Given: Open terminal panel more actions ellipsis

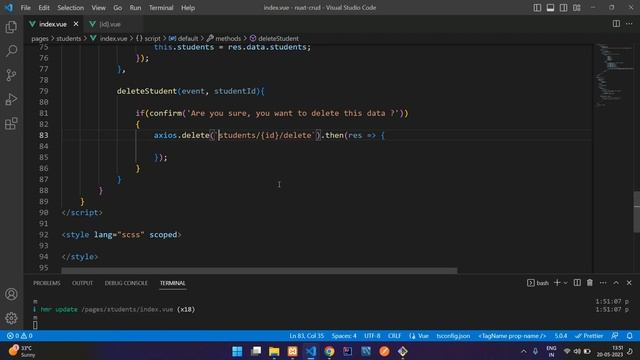Looking at the screenshot, I should pos(603,282).
